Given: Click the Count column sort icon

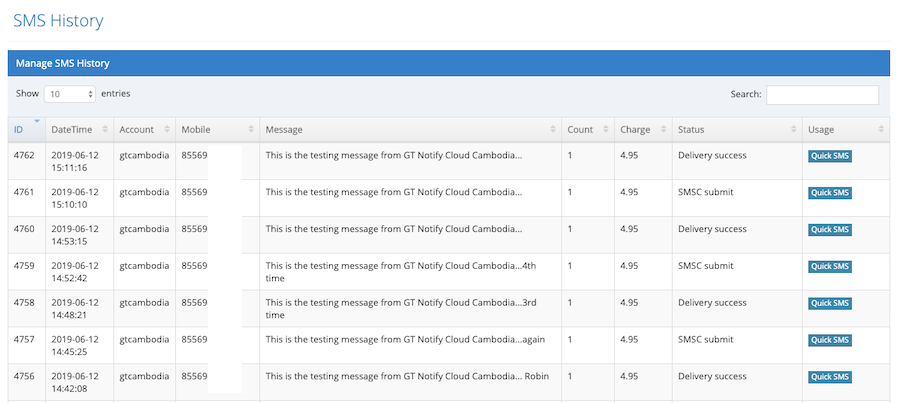Looking at the screenshot, I should tap(606, 130).
